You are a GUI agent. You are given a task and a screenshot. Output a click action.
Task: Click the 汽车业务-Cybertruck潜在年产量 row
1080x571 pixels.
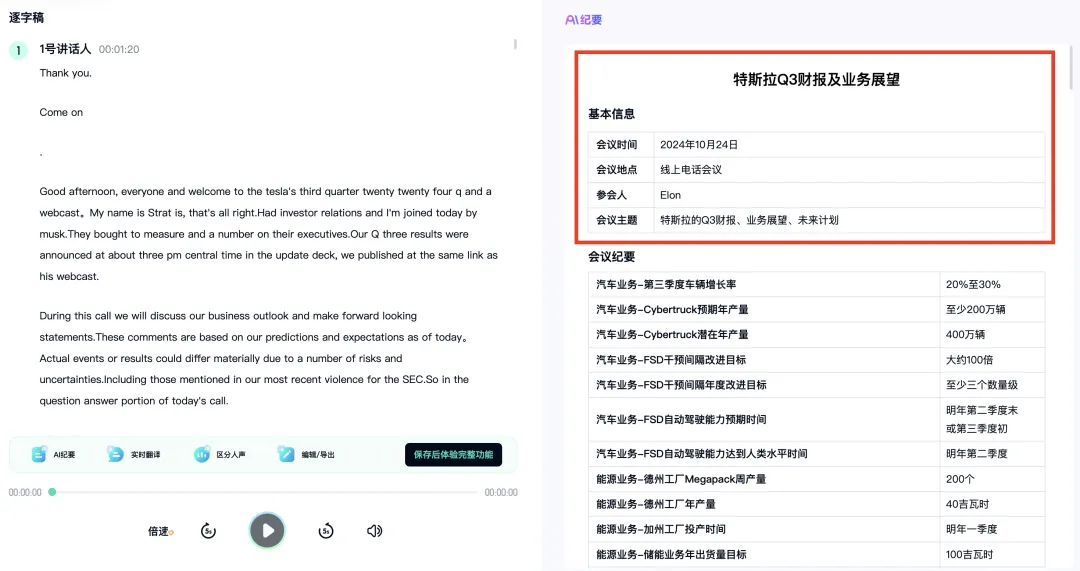coord(816,335)
